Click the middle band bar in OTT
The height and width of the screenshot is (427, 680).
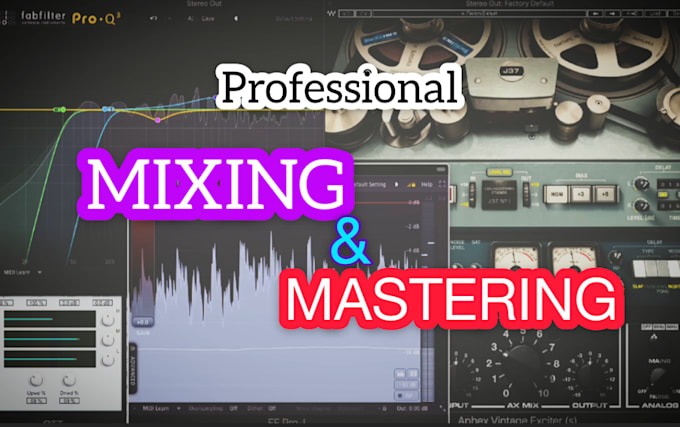50,339
